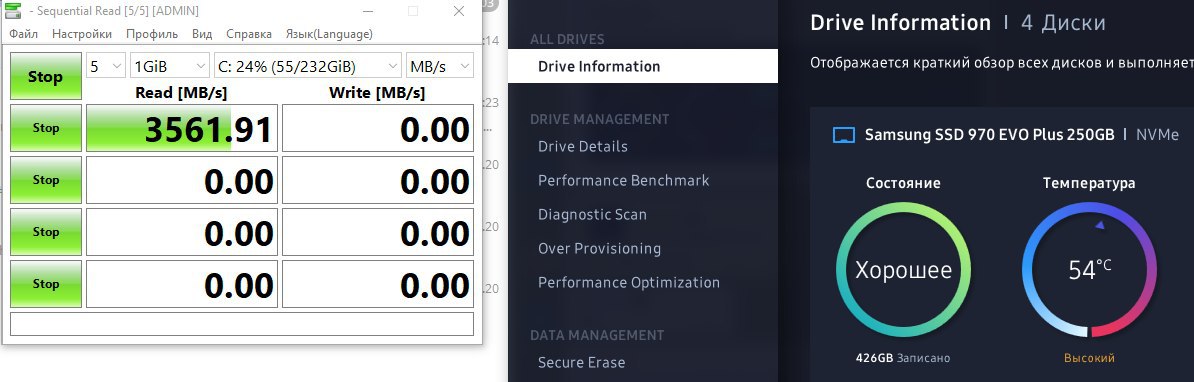
Task: Click the temperature gauge showing 54°C
Action: [1089, 269]
